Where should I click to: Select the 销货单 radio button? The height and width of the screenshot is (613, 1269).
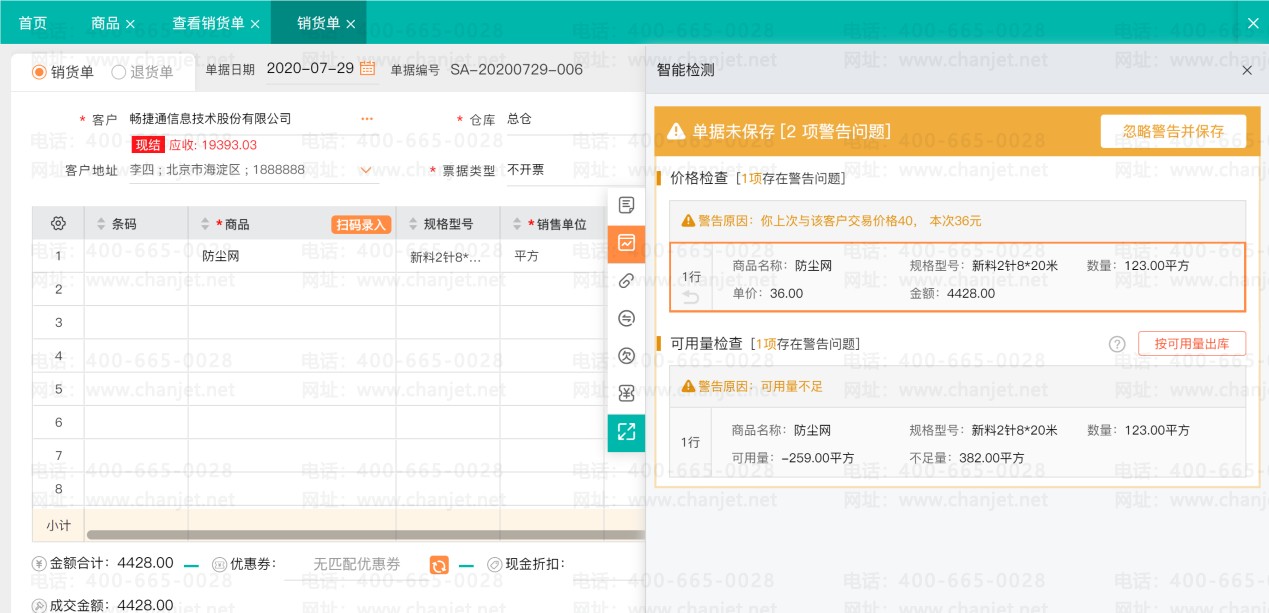pyautogui.click(x=40, y=72)
